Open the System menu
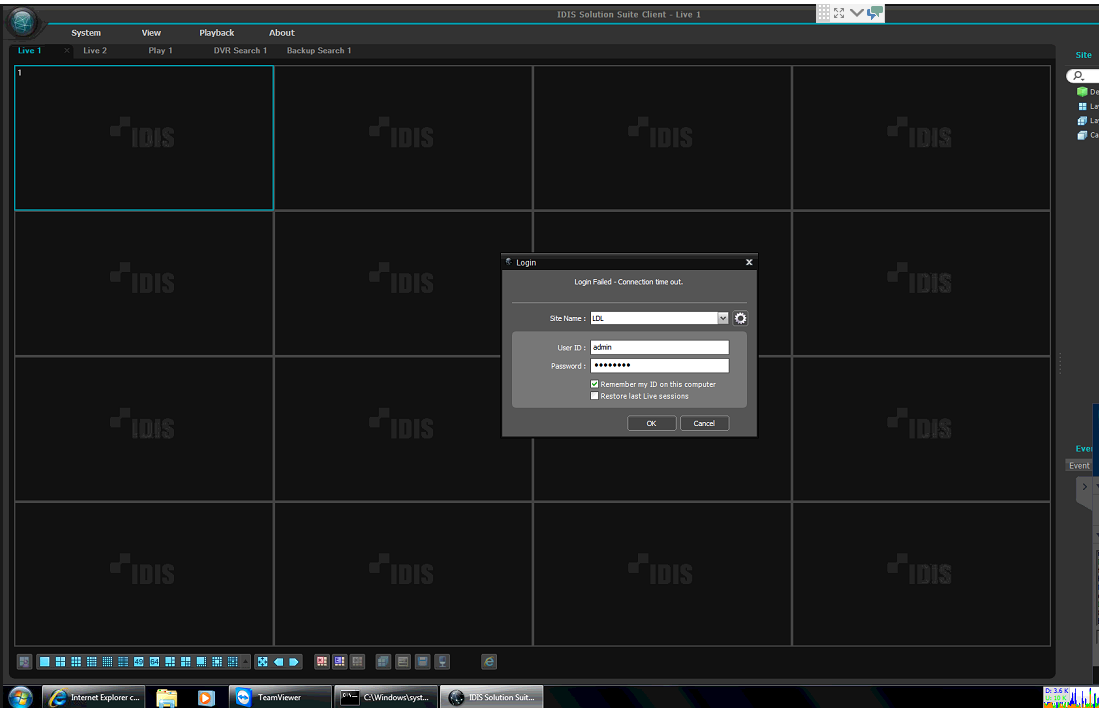This screenshot has height=708, width=1099. [x=86, y=33]
